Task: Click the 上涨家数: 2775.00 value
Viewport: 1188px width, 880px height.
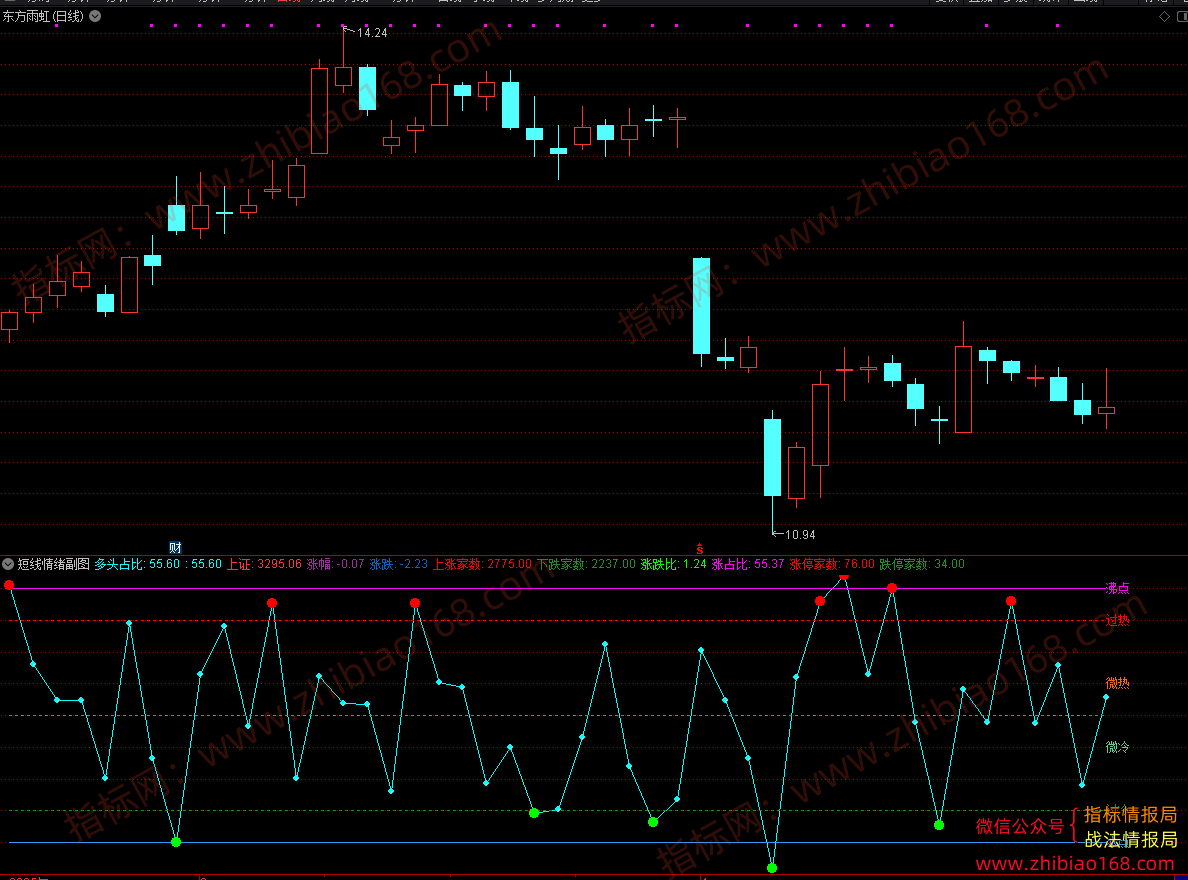Action: 482,564
